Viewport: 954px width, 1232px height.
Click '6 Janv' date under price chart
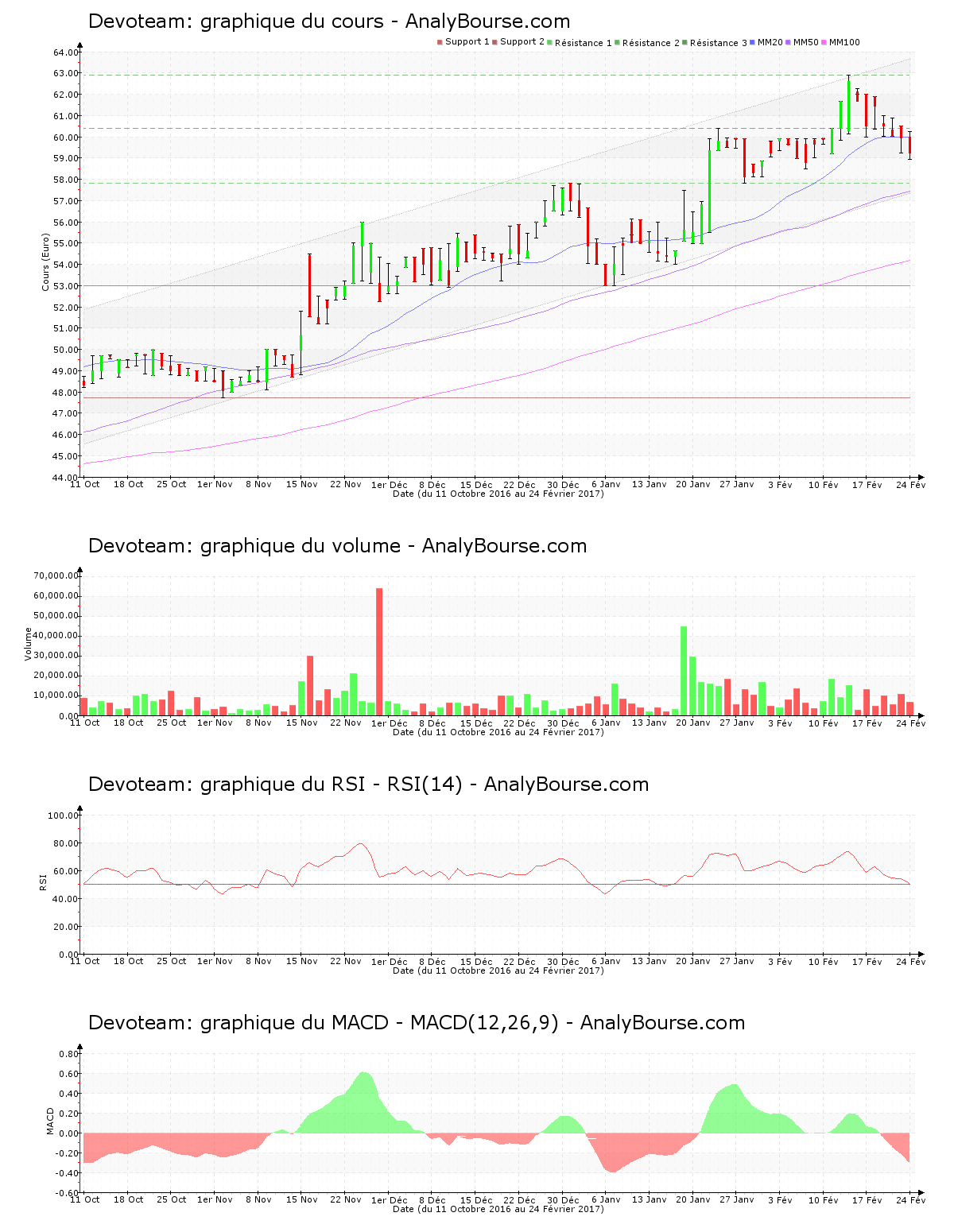(606, 484)
